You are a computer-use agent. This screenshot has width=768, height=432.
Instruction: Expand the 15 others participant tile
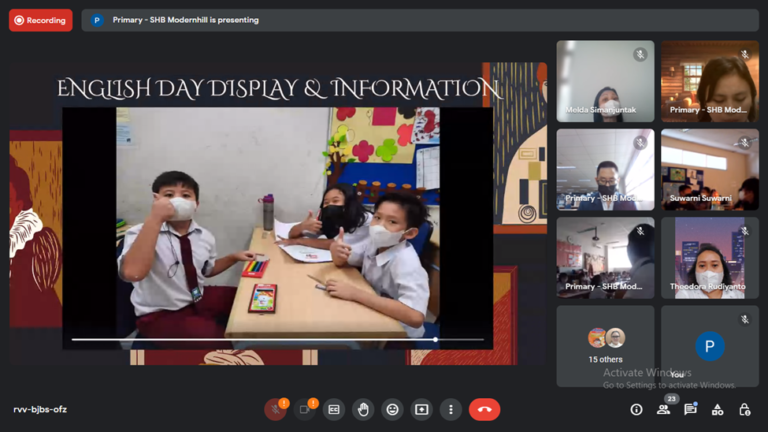pos(605,345)
